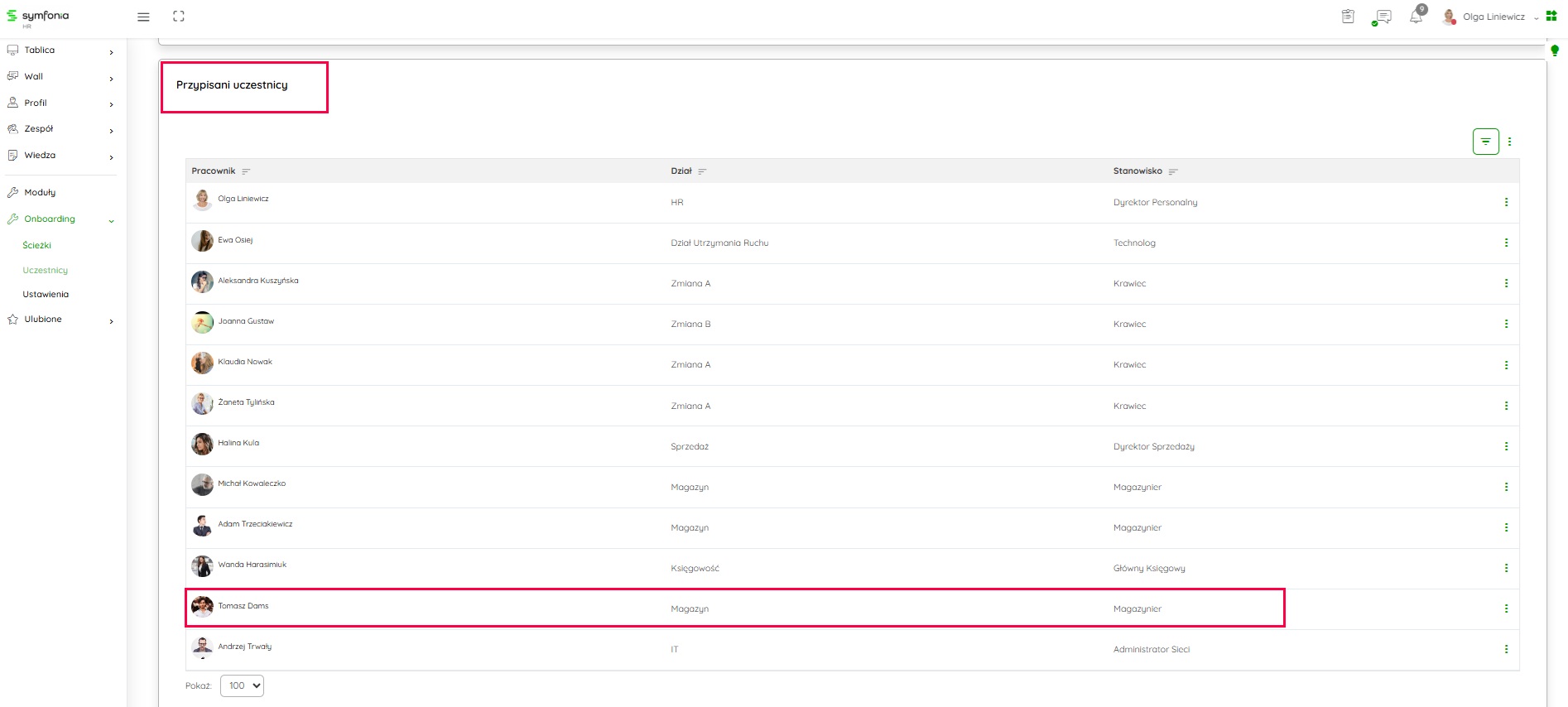
Task: Click the hamburger menu icon
Action: pyautogui.click(x=143, y=17)
